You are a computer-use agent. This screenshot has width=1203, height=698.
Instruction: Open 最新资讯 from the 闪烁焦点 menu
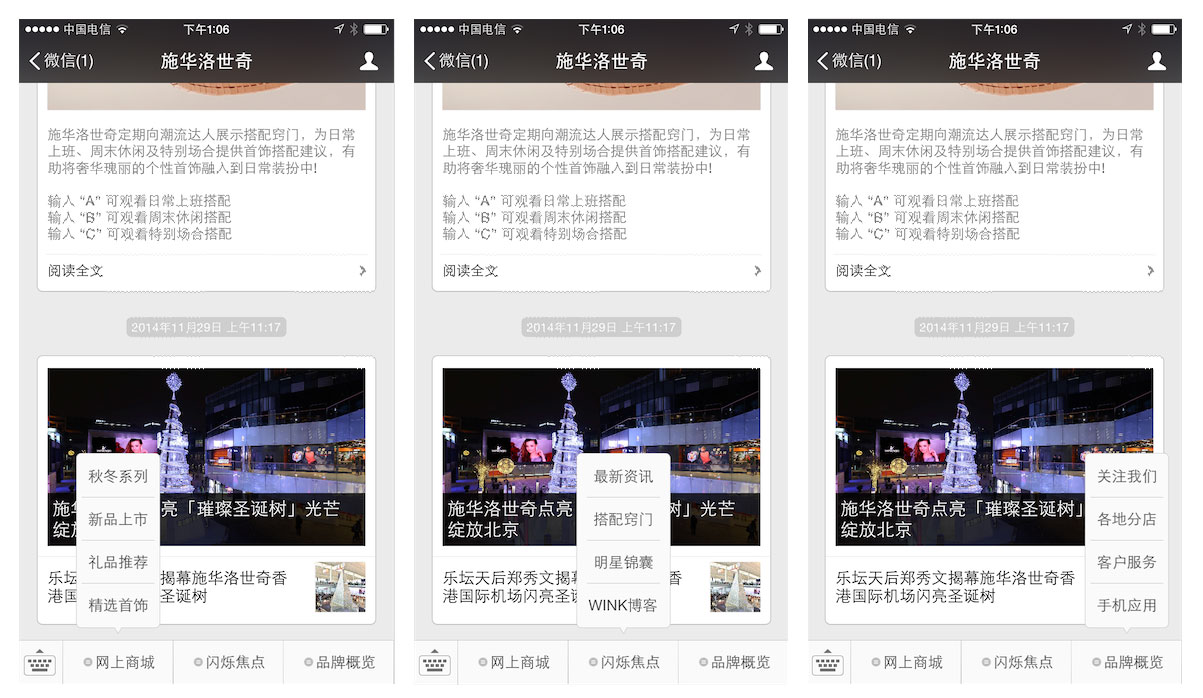coord(623,476)
